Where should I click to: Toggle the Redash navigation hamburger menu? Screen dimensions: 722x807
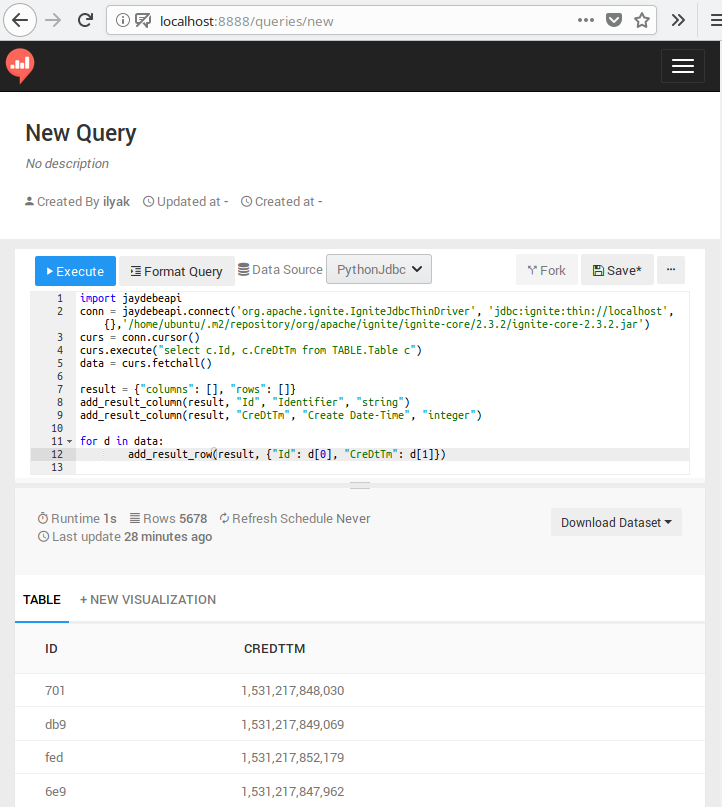pos(683,66)
